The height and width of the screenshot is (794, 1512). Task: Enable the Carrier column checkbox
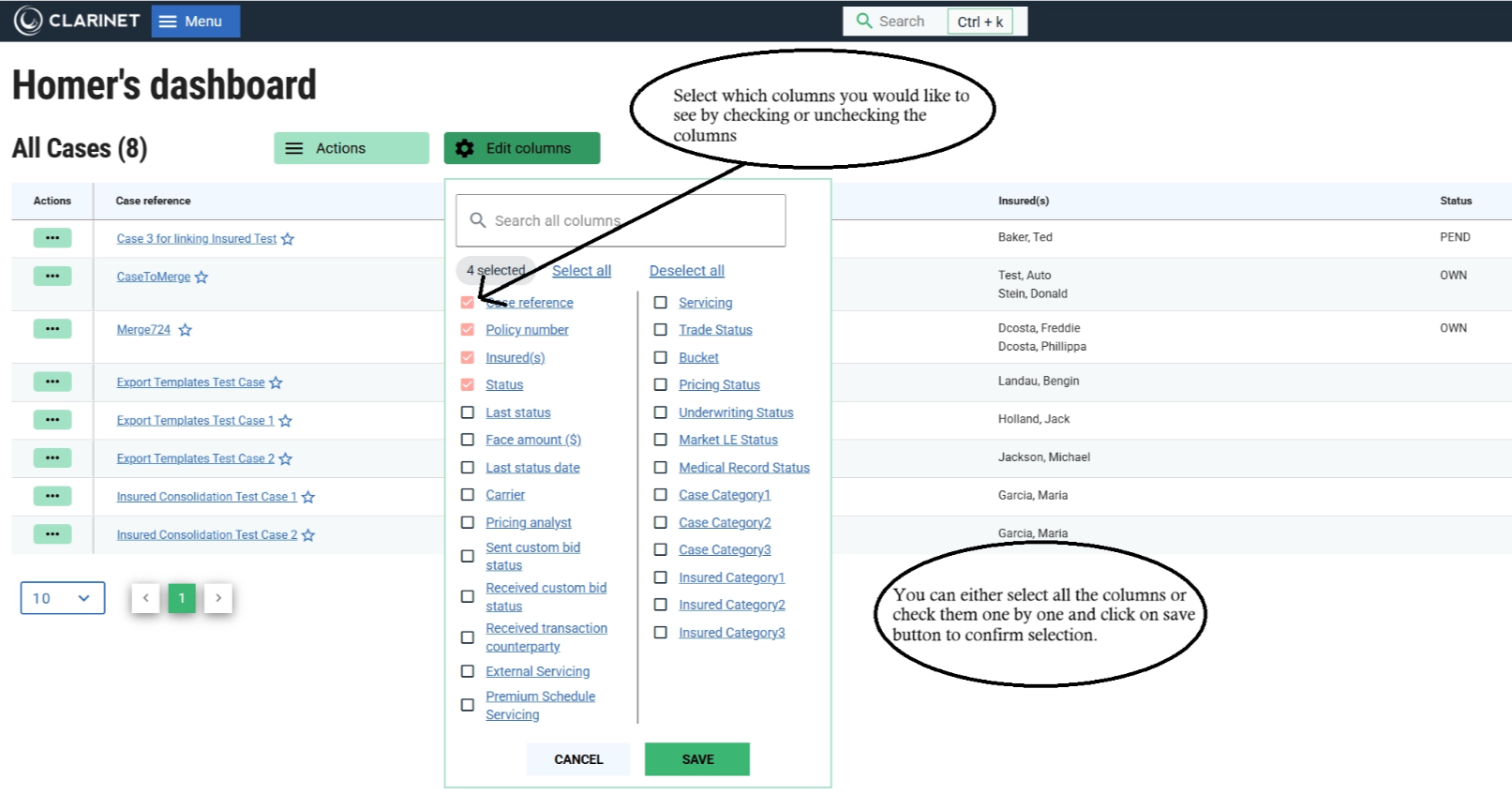468,495
